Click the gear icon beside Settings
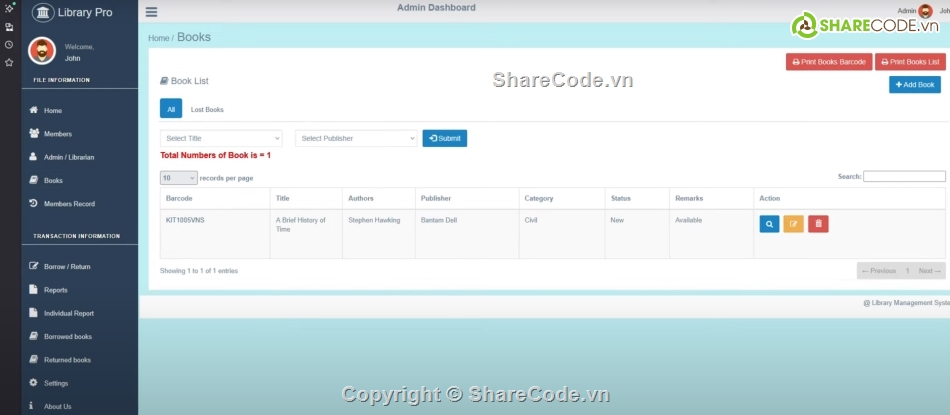The width and height of the screenshot is (950, 415). click(33, 383)
